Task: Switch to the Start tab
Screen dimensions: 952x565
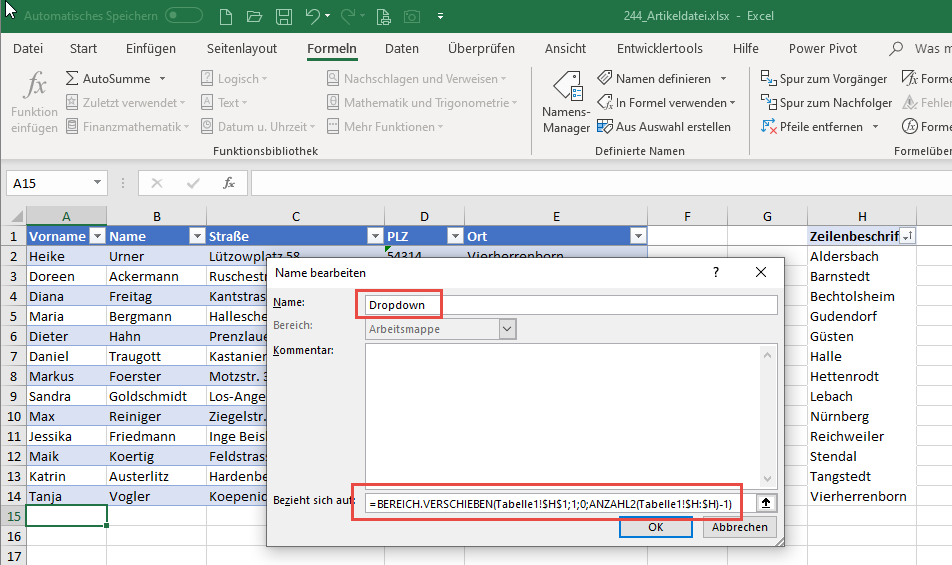Action: [83, 49]
